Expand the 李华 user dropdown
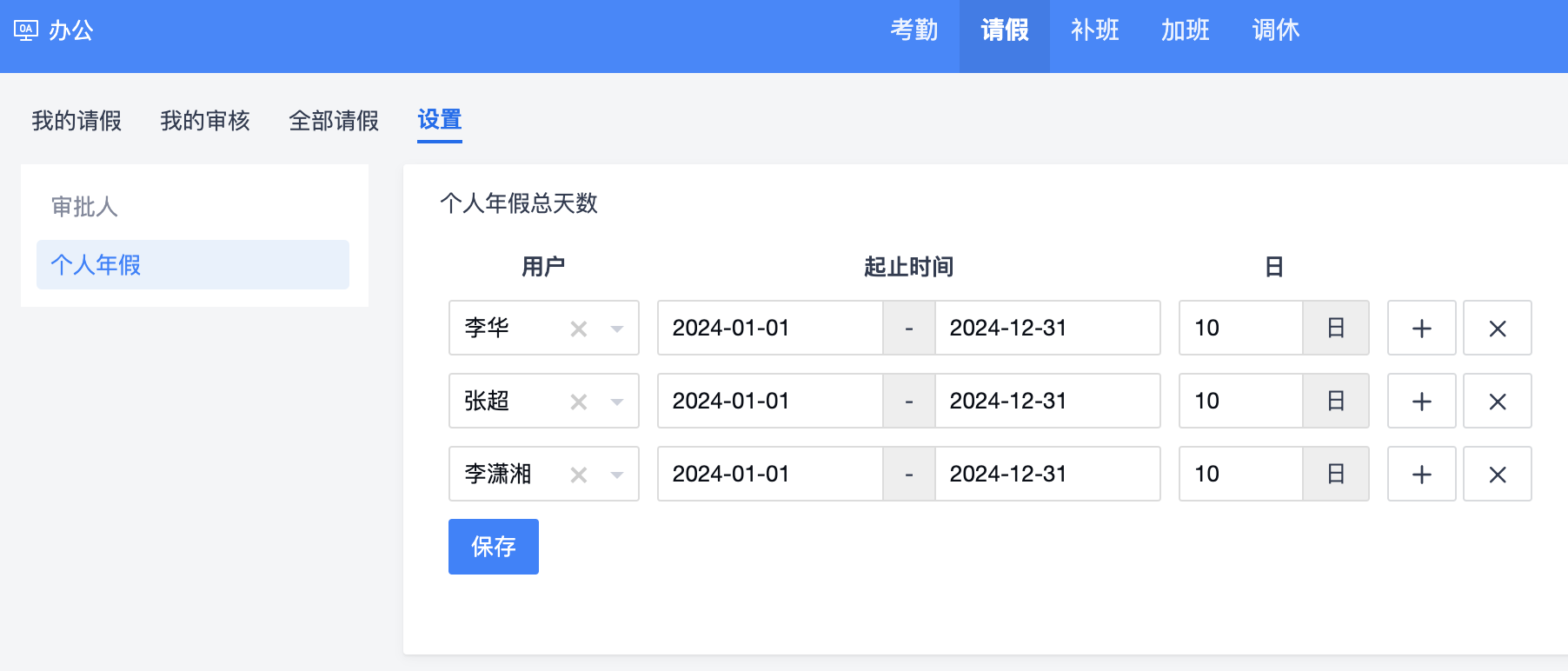Viewport: 1568px width, 671px height. coord(617,329)
